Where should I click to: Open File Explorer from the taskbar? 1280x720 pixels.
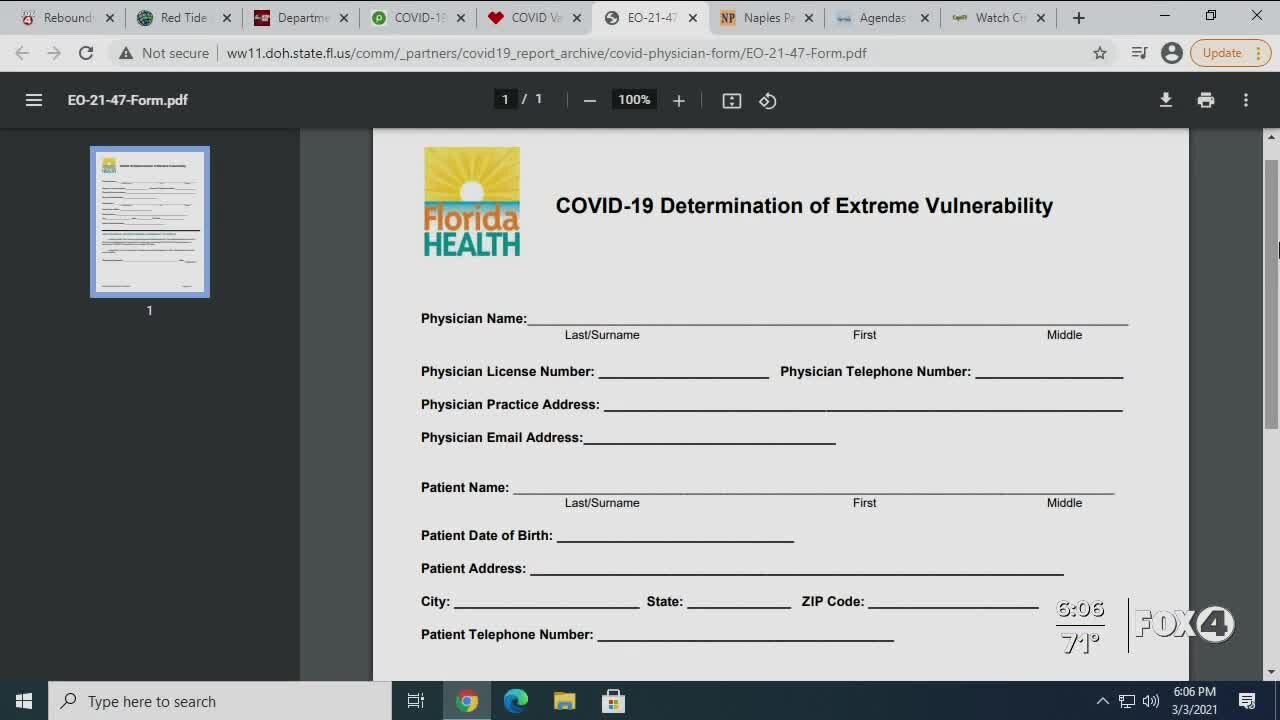tap(564, 701)
